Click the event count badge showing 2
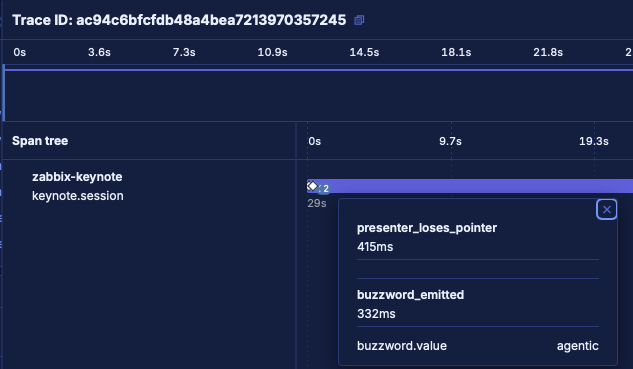The height and width of the screenshot is (369, 633). pos(324,189)
